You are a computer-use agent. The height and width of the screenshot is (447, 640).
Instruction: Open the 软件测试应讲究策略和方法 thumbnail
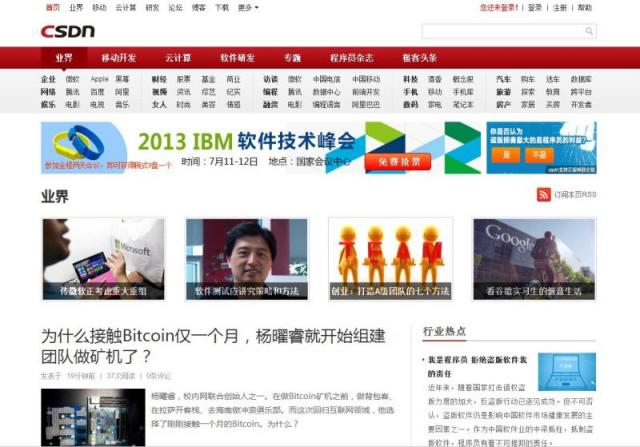[x=247, y=259]
